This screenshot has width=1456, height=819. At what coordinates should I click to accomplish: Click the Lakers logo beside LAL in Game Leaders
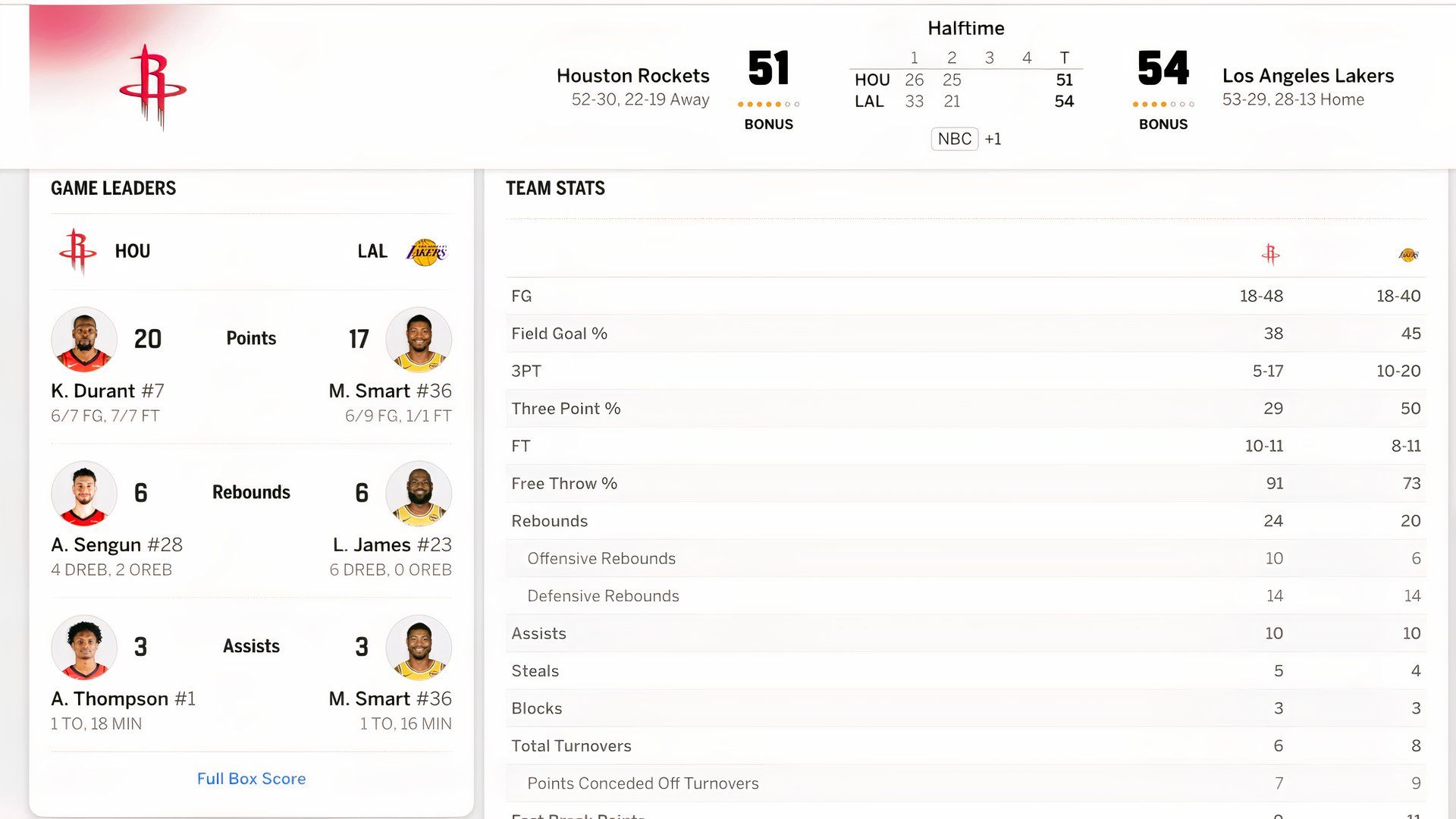(x=427, y=252)
